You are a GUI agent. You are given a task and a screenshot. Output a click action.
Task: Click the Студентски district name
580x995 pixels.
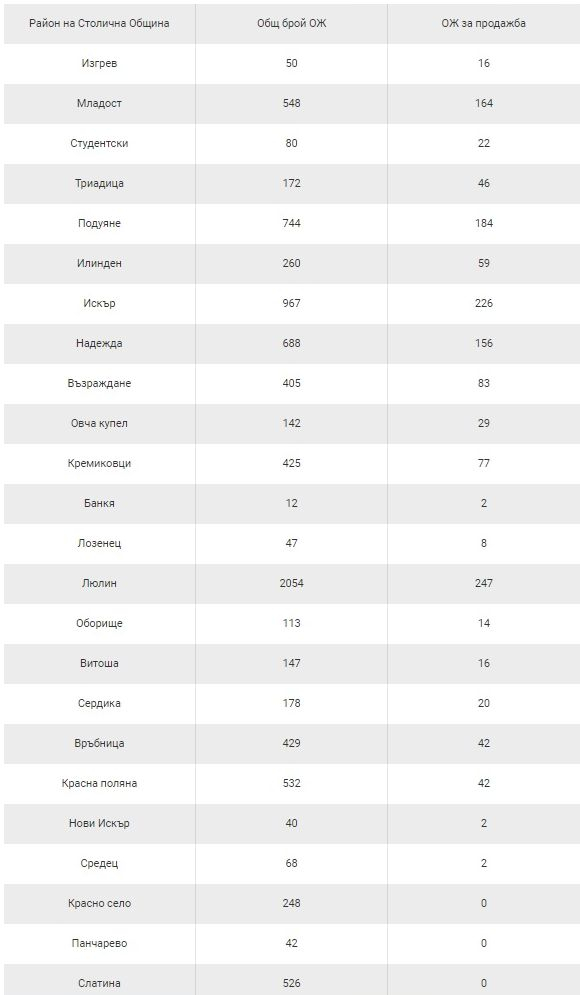pos(99,143)
